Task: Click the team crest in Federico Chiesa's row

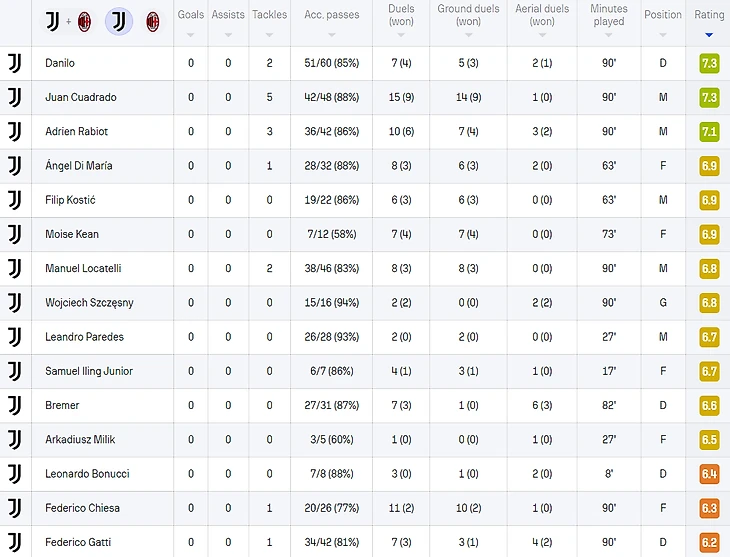Action: click(14, 508)
